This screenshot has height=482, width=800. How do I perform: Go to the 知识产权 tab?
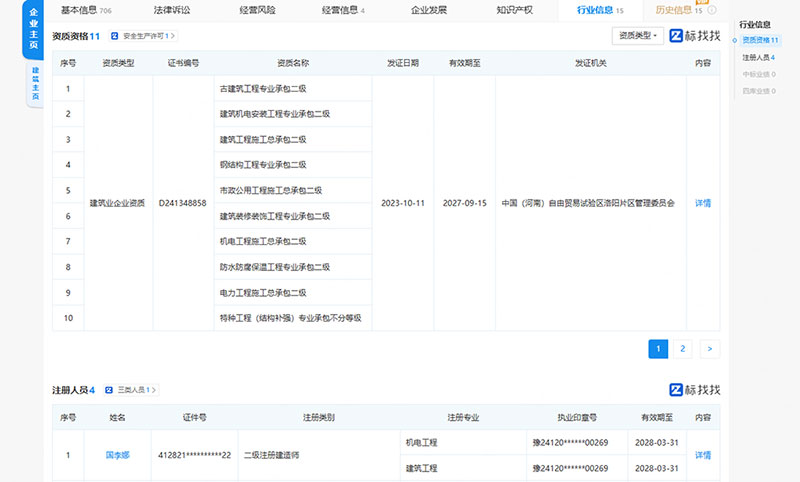pos(514,10)
